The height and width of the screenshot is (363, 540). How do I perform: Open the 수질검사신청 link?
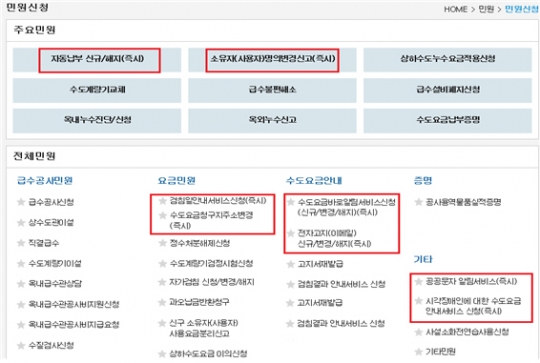51,345
